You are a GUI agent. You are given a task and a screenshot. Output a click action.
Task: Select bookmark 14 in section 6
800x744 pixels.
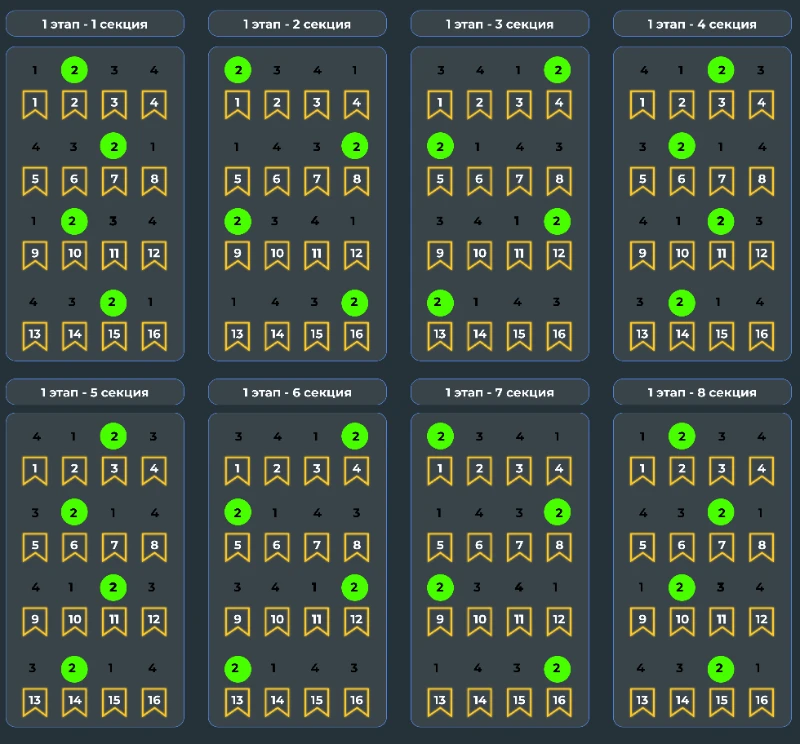pyautogui.click(x=277, y=702)
